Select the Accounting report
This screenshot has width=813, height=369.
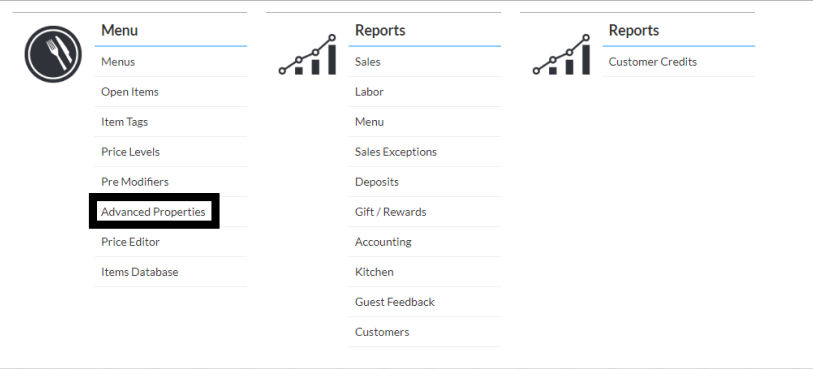click(383, 242)
